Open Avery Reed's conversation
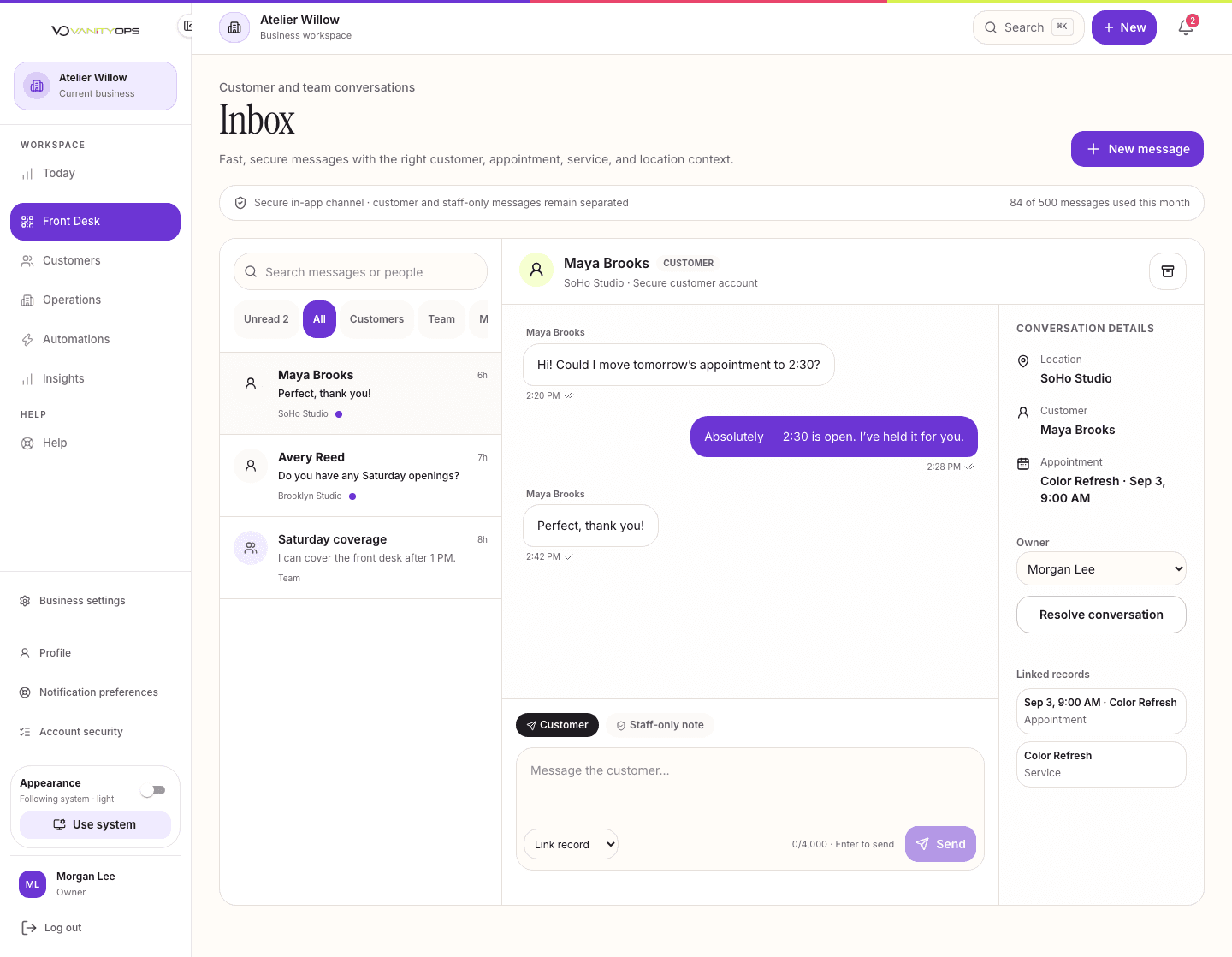1232x957 pixels. pyautogui.click(x=360, y=476)
